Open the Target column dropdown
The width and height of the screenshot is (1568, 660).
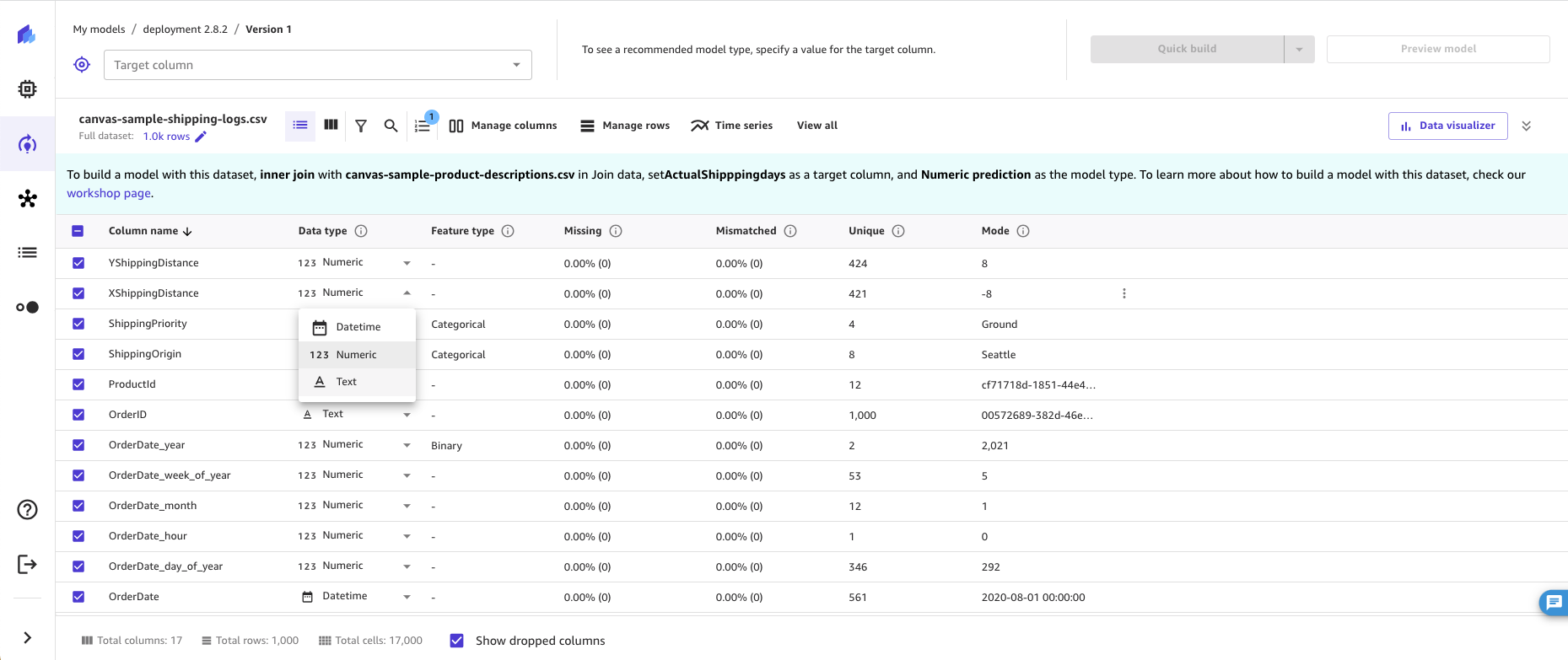[317, 65]
